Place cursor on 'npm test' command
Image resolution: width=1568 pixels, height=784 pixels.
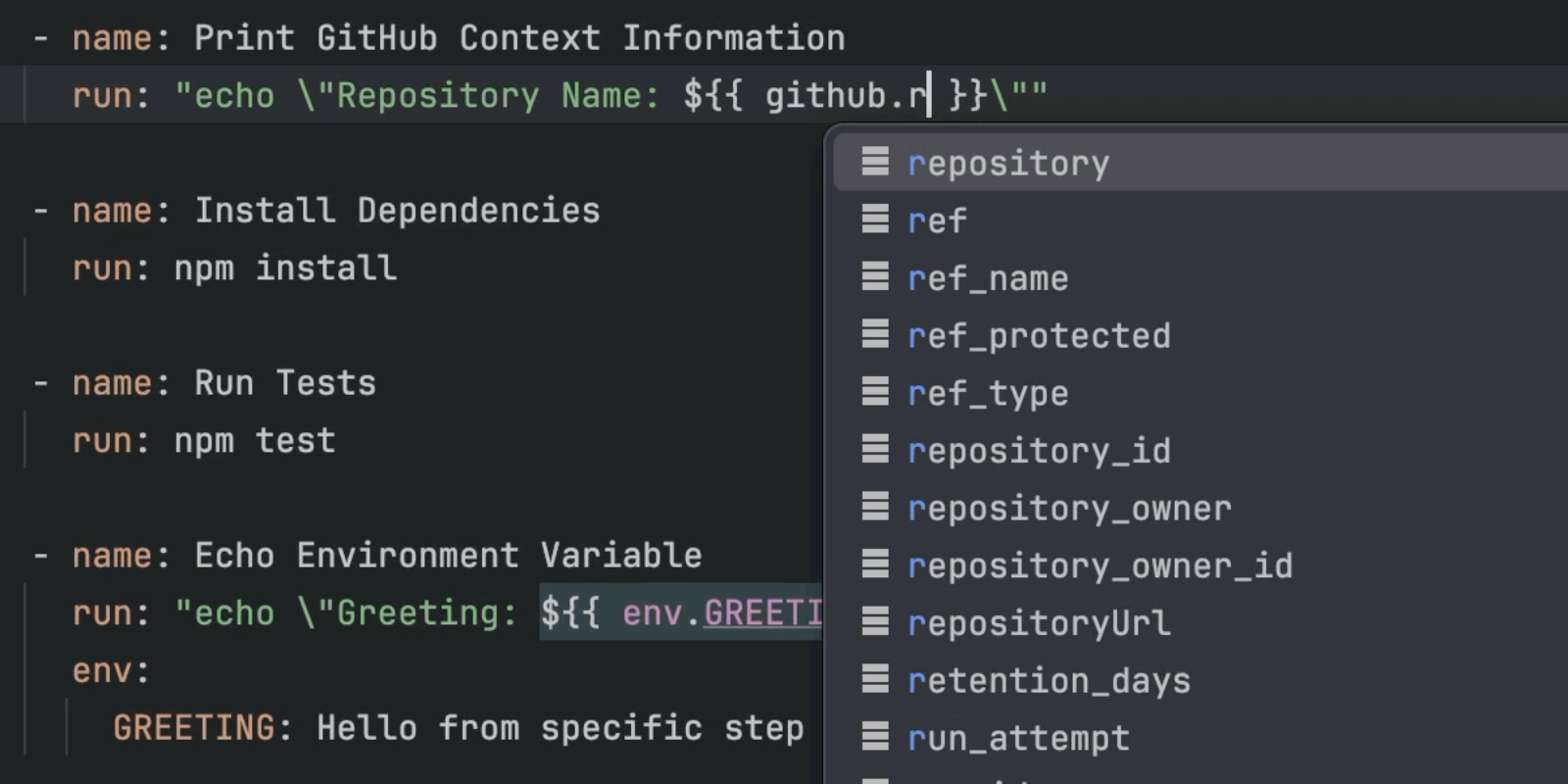(x=255, y=441)
